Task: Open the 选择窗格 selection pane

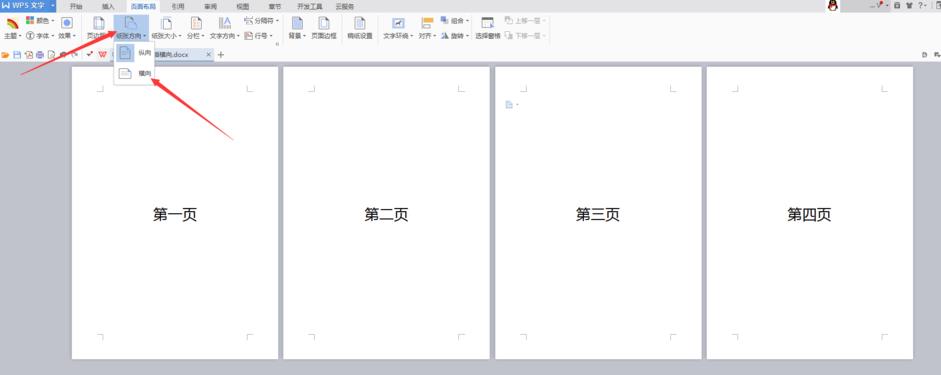Action: (x=488, y=28)
